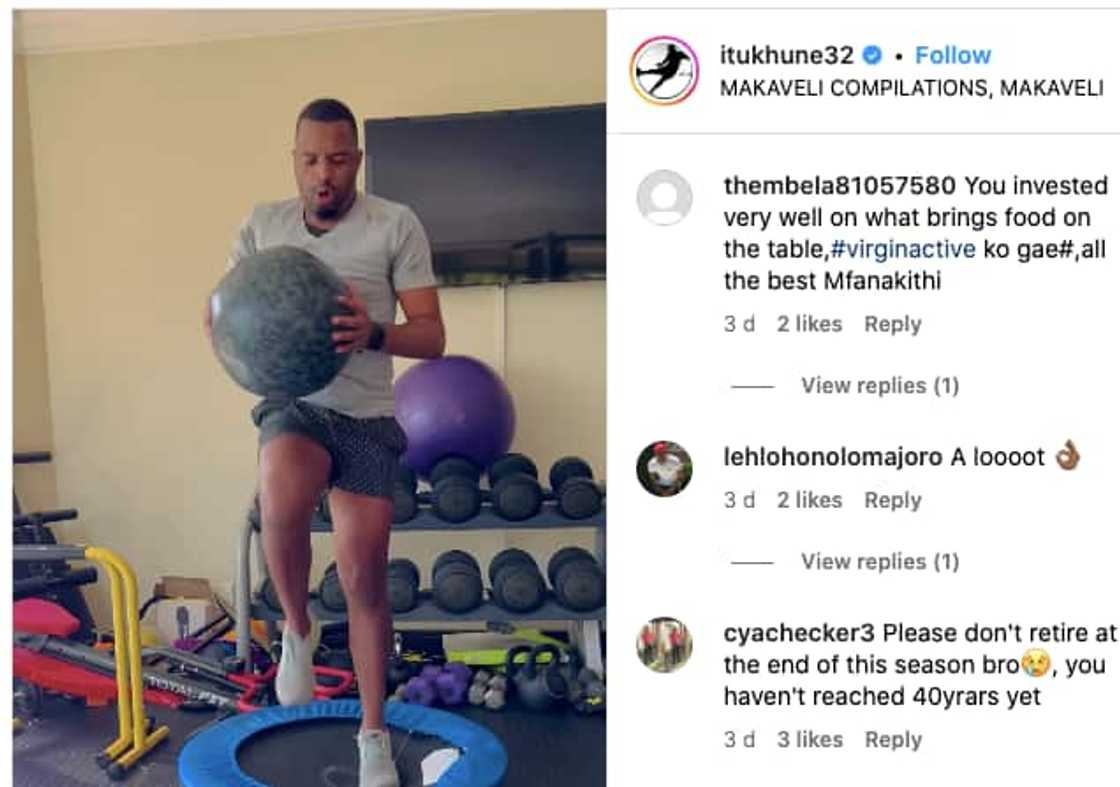Reply to cyachecker3's comment

pyautogui.click(x=893, y=740)
